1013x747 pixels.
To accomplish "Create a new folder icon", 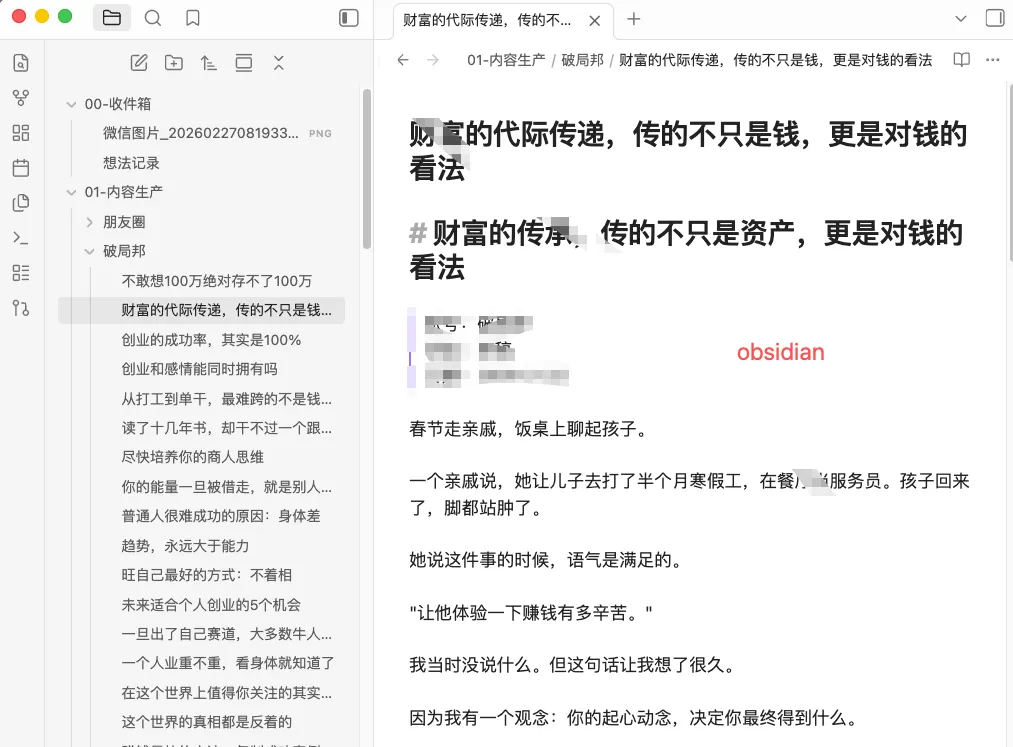I will (174, 63).
